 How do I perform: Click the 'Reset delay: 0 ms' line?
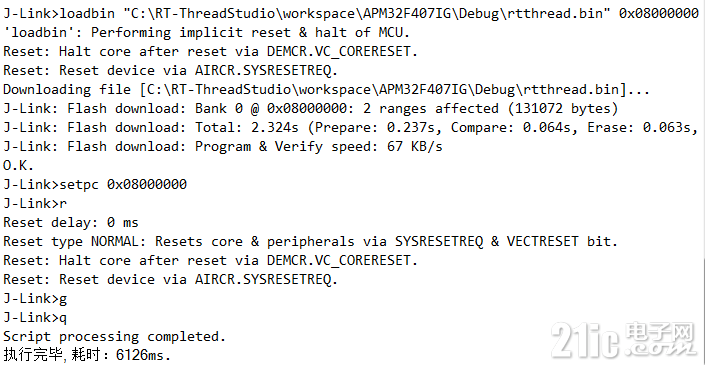pos(71,223)
